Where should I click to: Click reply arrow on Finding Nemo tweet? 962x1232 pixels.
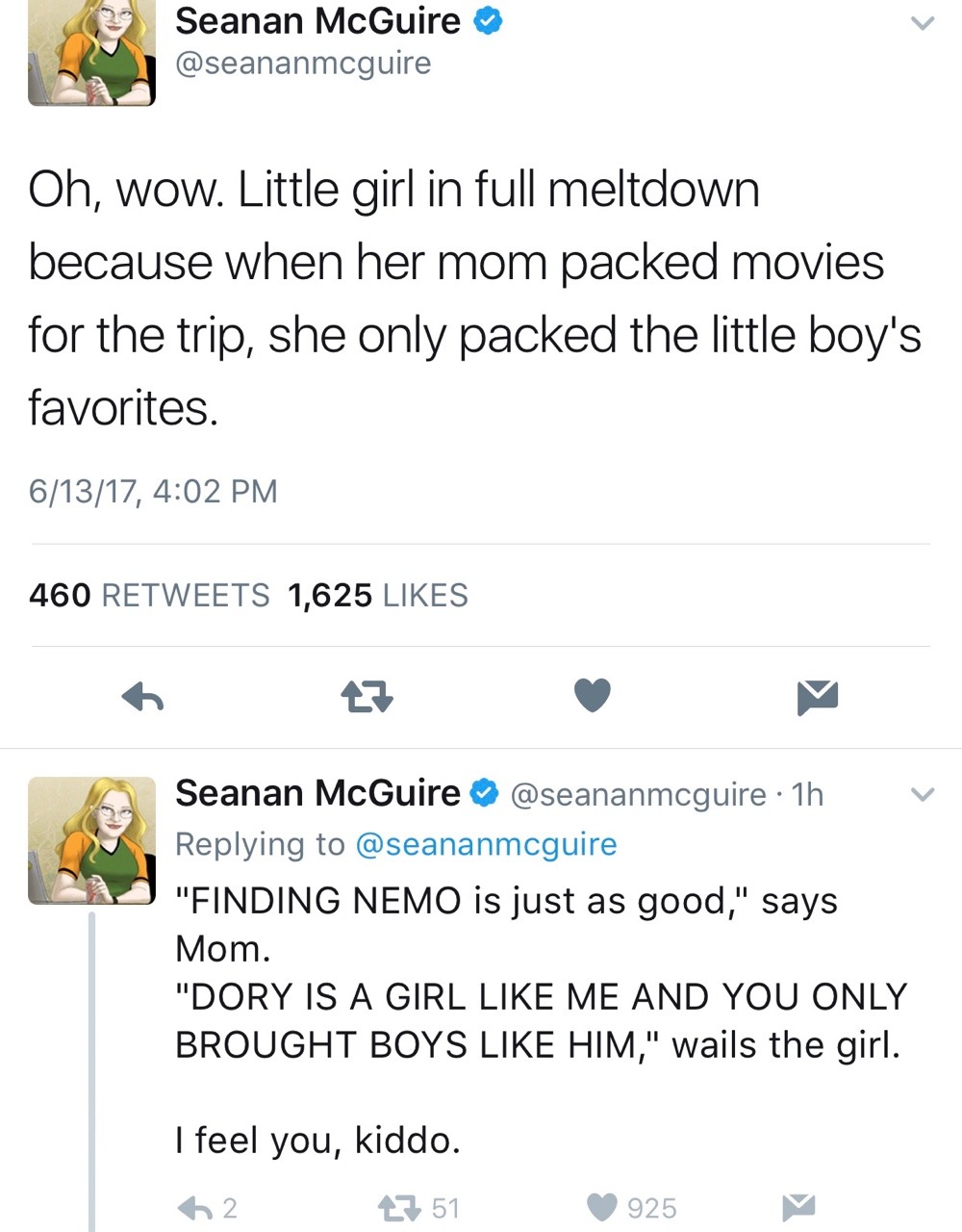coord(195,1207)
